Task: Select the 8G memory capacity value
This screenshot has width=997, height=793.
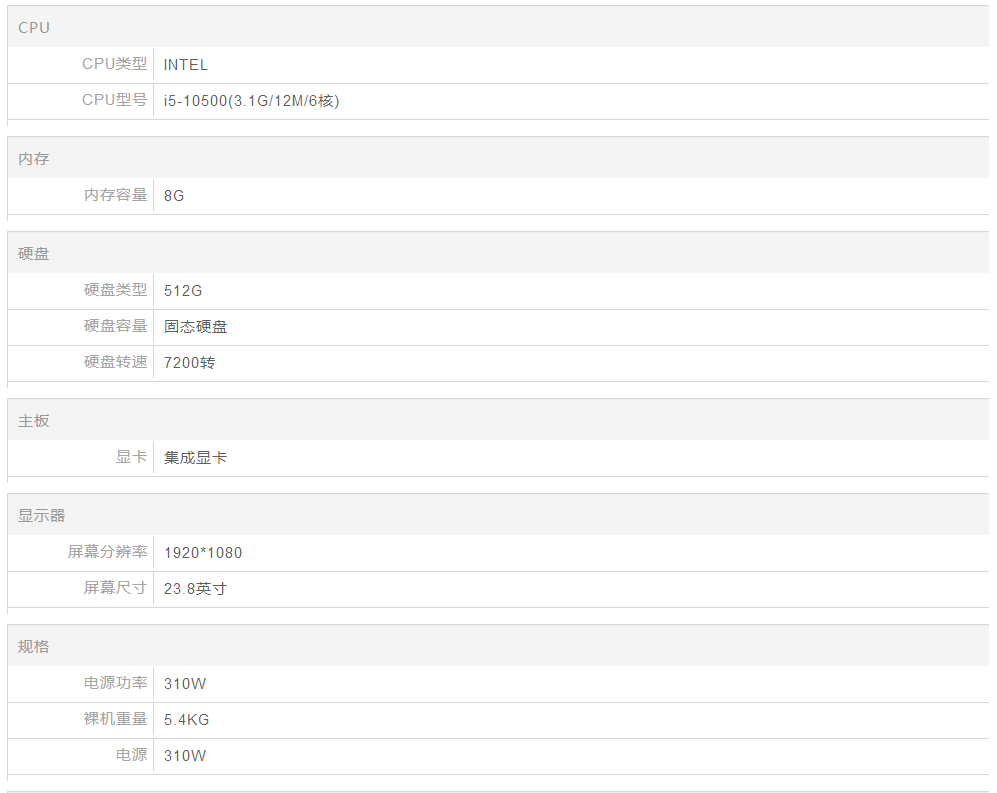Action: pyautogui.click(x=174, y=196)
